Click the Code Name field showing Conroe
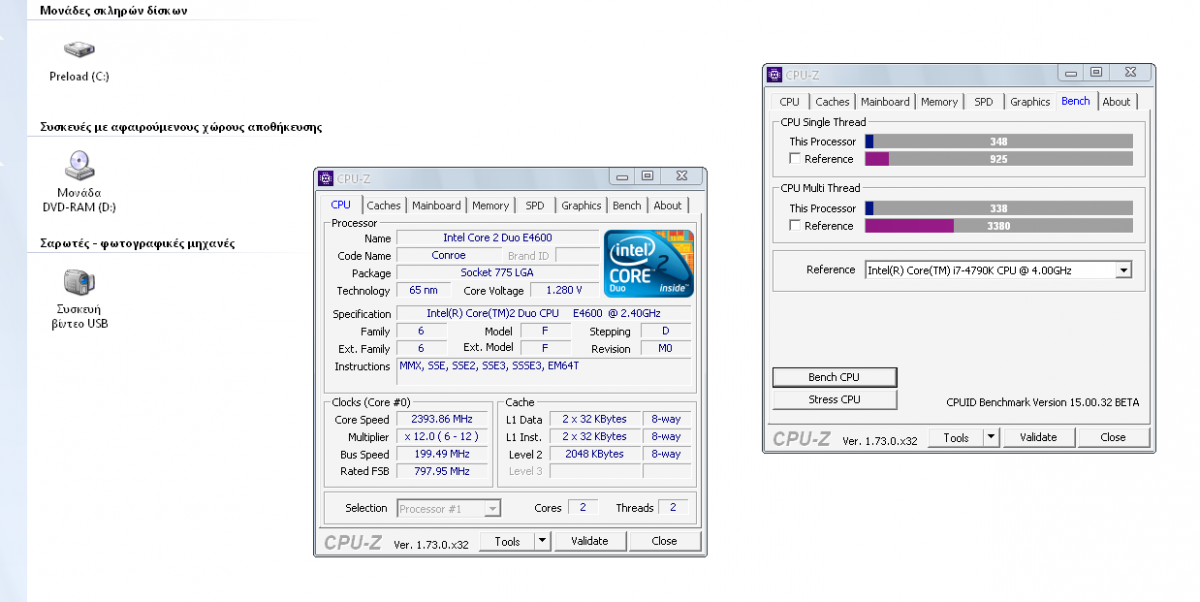 448,256
